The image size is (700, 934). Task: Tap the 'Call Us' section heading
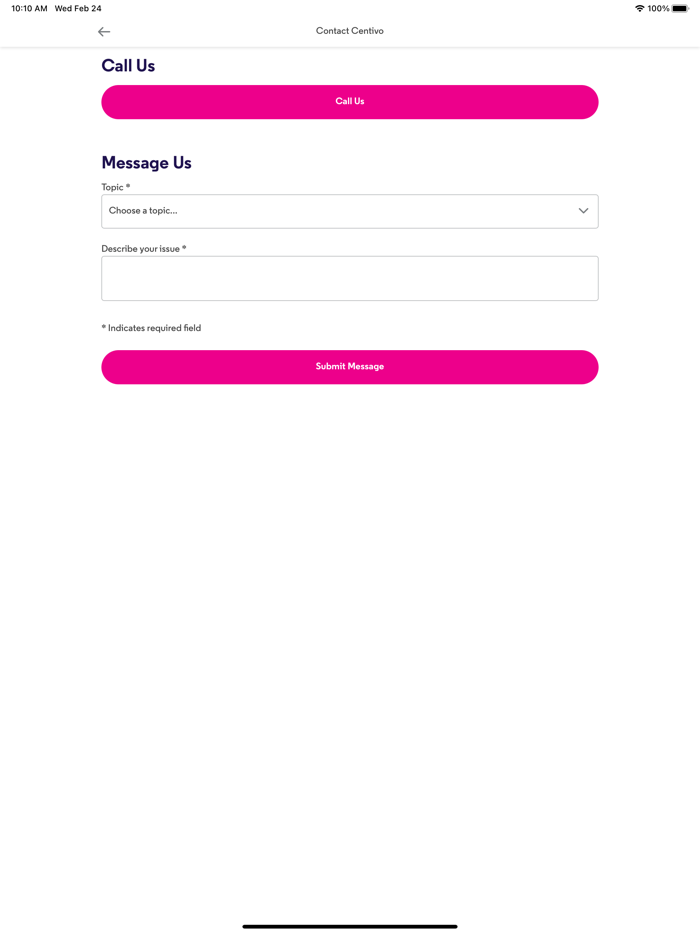[128, 66]
